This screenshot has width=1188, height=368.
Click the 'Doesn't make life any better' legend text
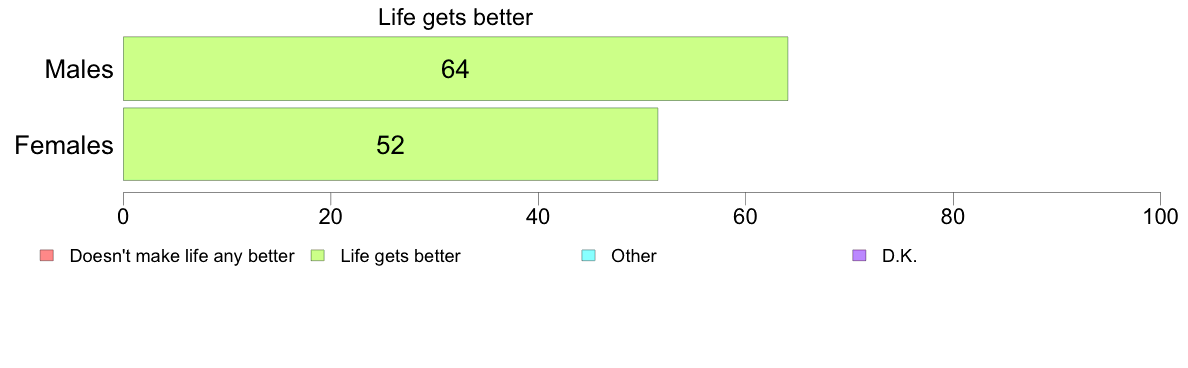[181, 256]
